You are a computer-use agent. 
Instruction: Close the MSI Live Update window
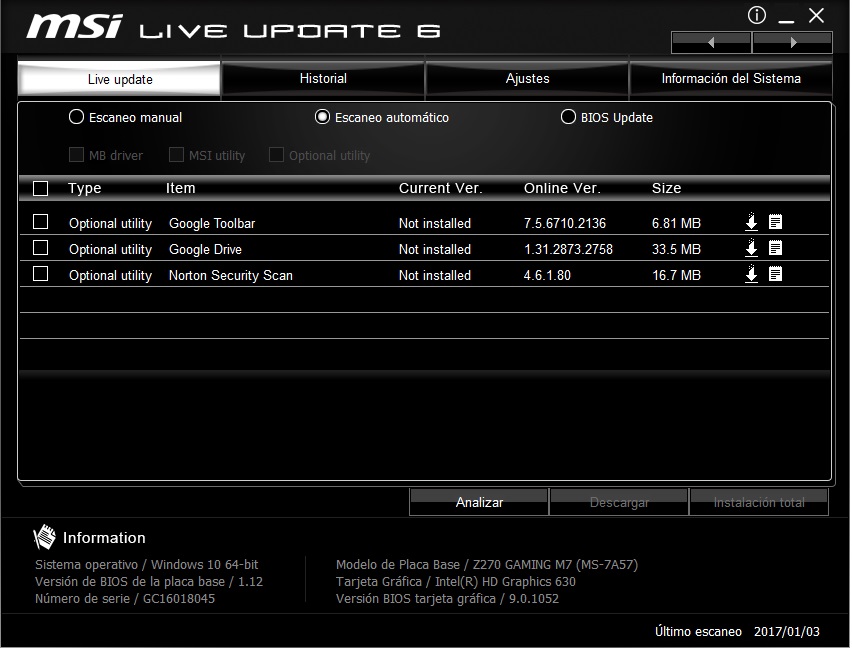(x=816, y=16)
